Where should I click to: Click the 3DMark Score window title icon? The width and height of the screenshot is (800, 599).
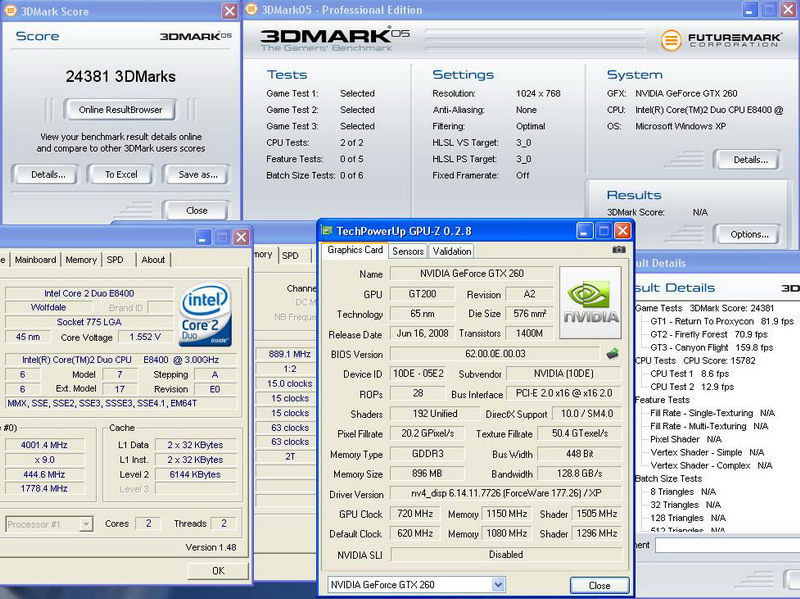[x=10, y=11]
